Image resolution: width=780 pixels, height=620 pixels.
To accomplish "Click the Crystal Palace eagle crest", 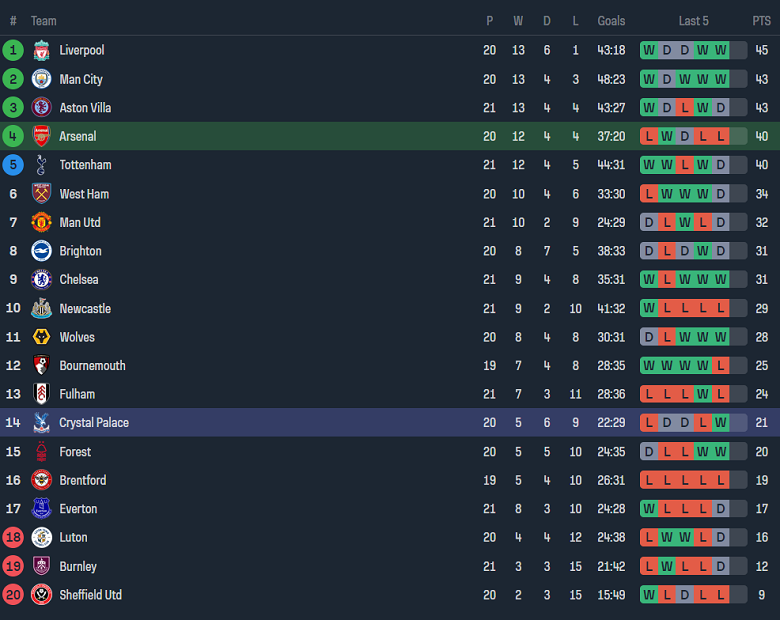I will click(x=41, y=423).
